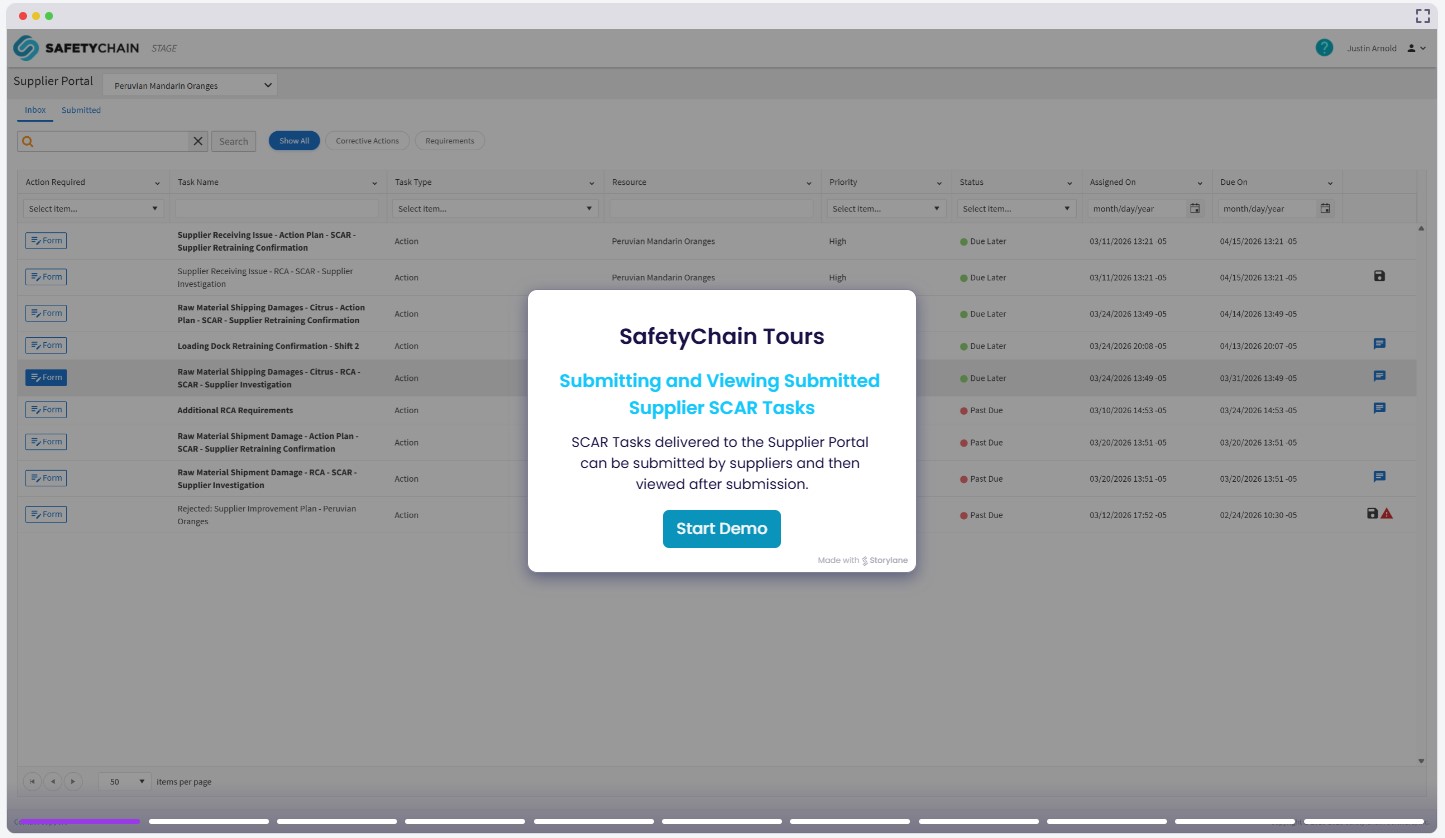Expand Task Name column header menu
This screenshot has height=838, width=1445.
pos(377,183)
